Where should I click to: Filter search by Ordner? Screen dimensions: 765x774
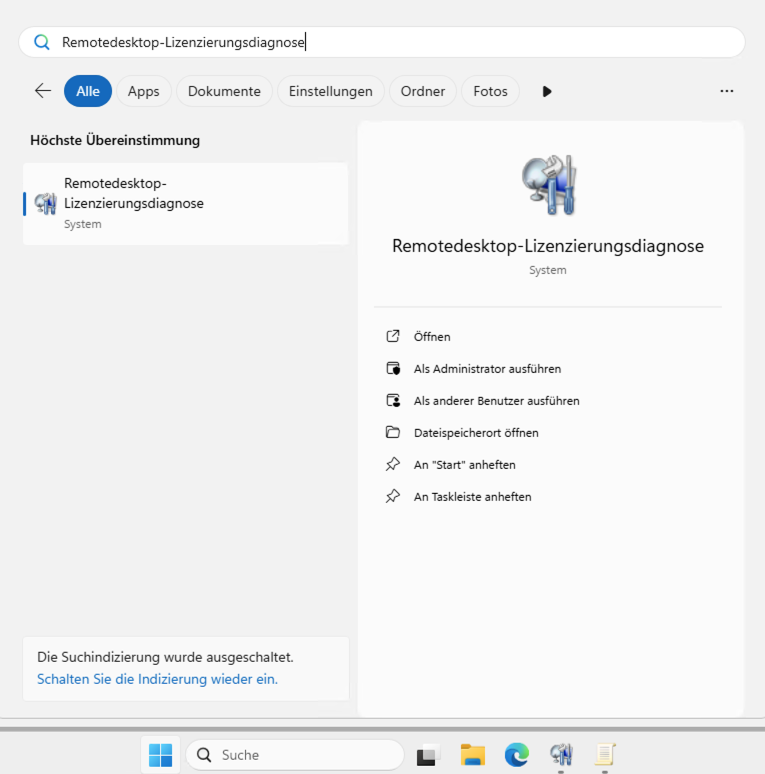(422, 91)
